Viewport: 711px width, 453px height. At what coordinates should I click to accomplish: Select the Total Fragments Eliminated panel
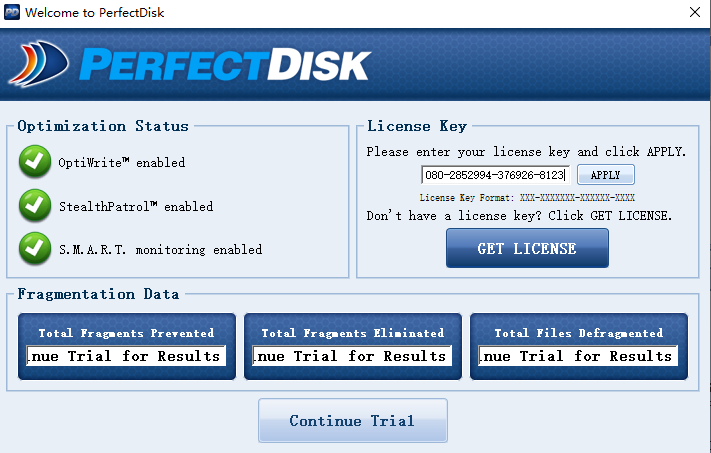(x=353, y=333)
